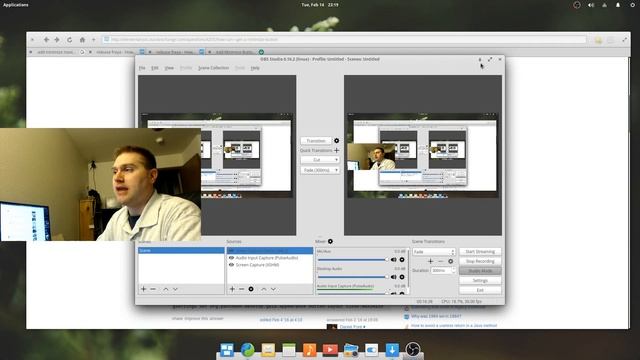Image resolution: width=640 pixels, height=360 pixels.
Task: Add scene transition with plus icon
Action: 430,261
